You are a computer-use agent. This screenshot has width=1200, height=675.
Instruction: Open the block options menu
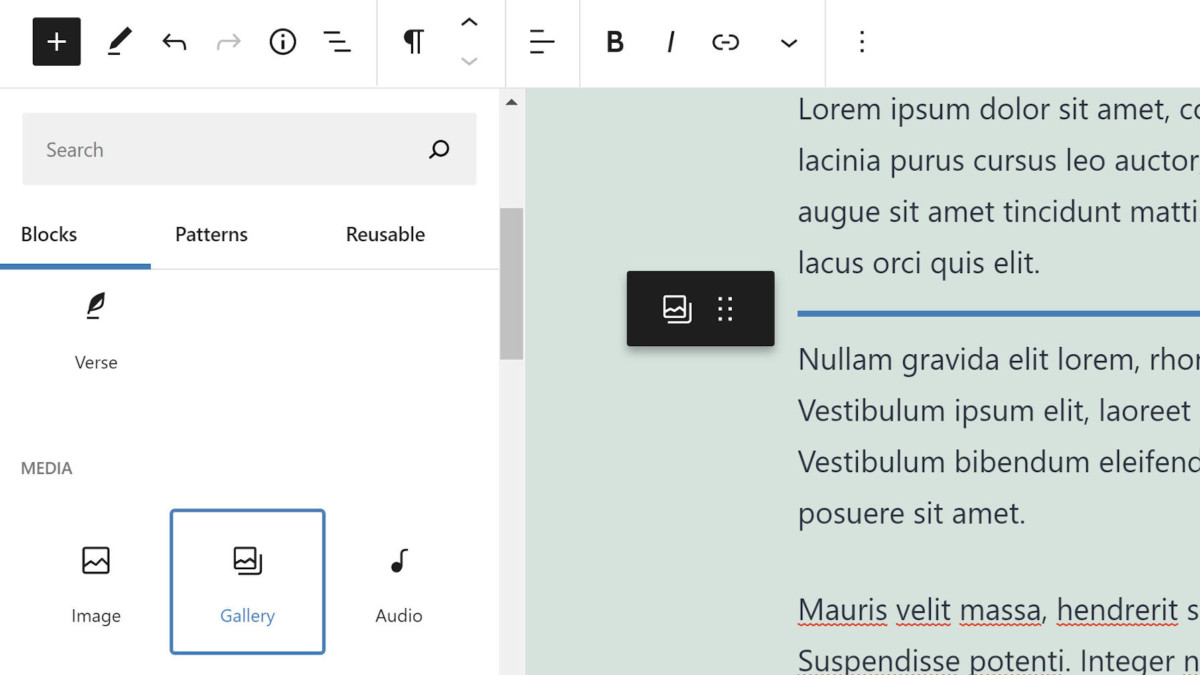[x=862, y=42]
